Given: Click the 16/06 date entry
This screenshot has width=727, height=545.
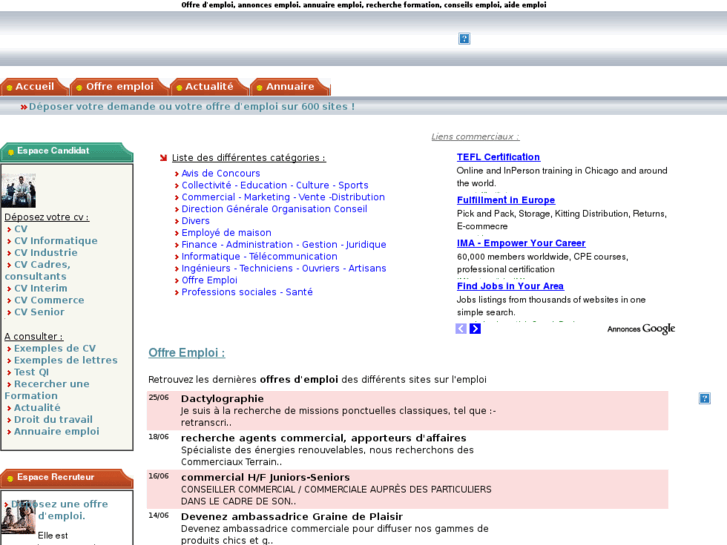Looking at the screenshot, I should 159,476.
